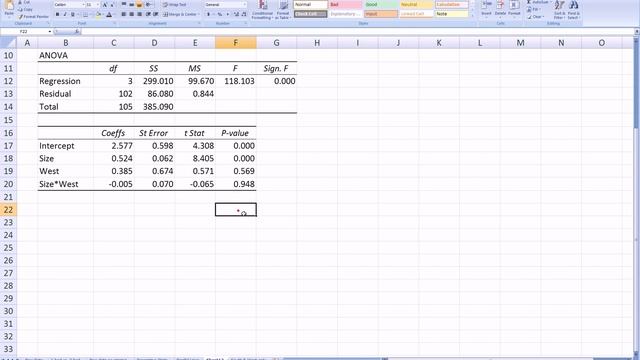640x360 pixels.
Task: Click the Delete cells button
Action: [500, 9]
